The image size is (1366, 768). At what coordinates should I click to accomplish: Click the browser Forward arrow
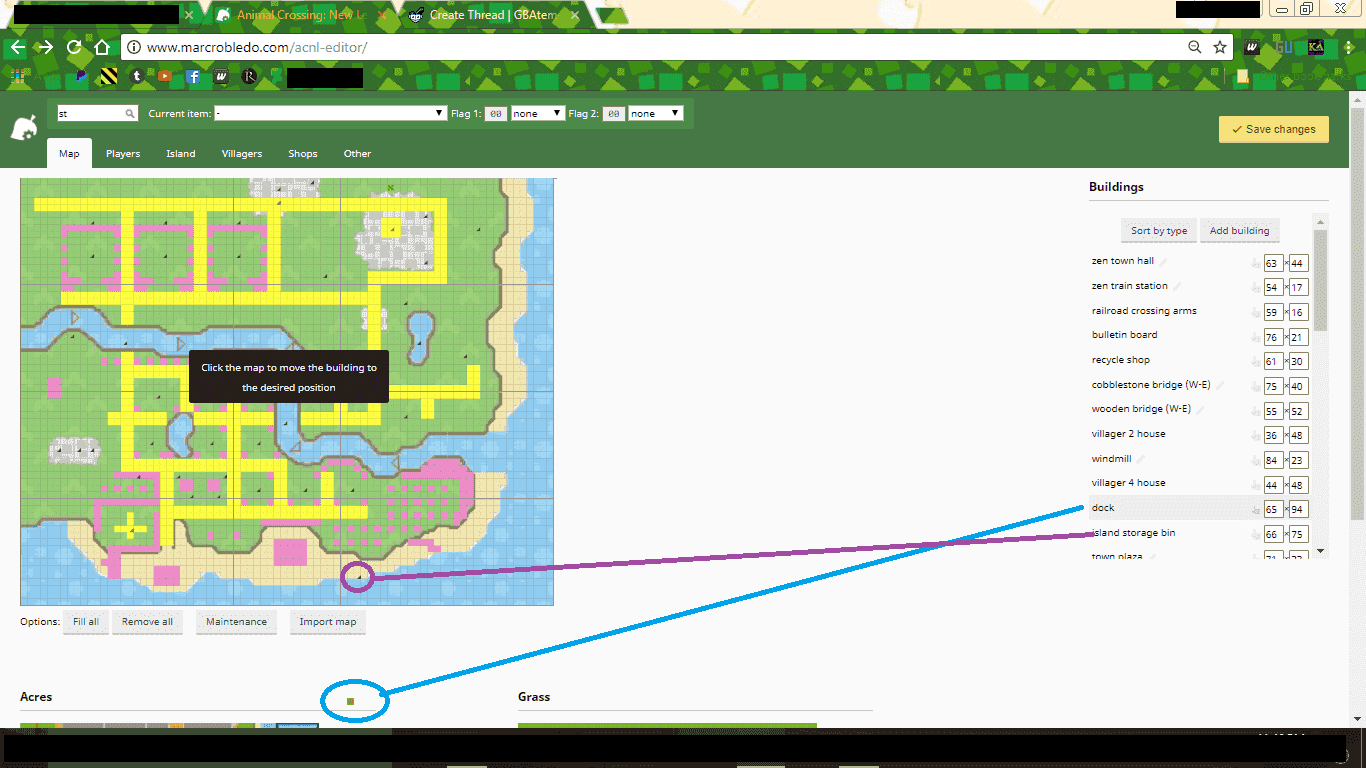45,47
